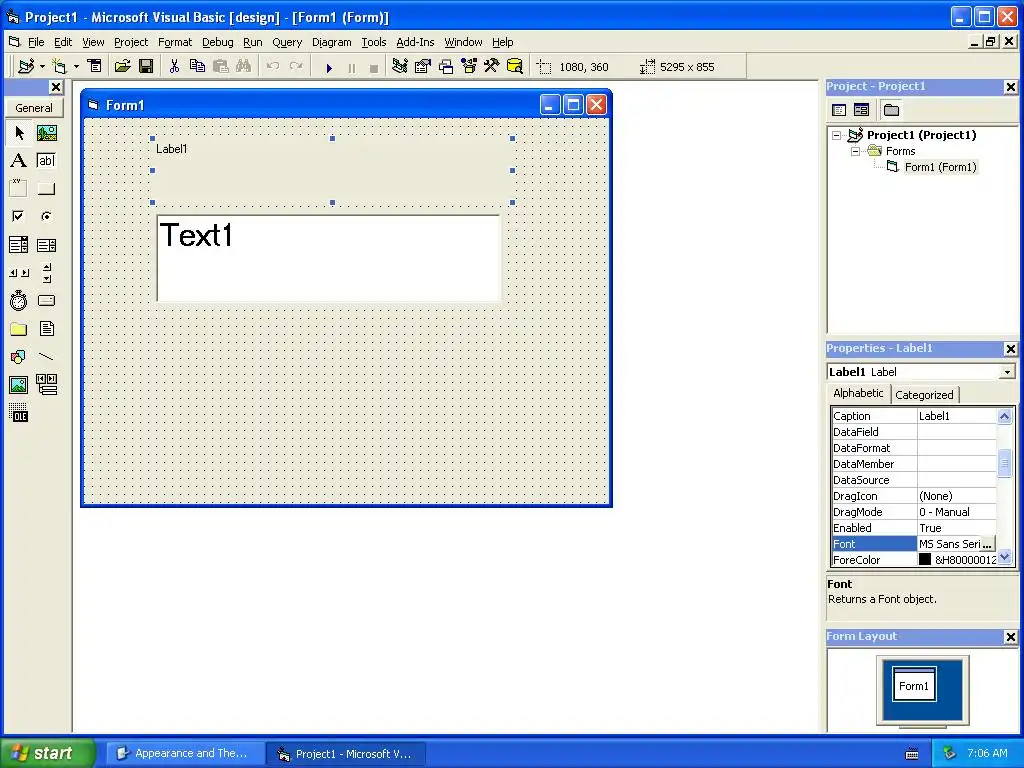
Task: Select the OptionButton control tool
Action: click(x=46, y=216)
